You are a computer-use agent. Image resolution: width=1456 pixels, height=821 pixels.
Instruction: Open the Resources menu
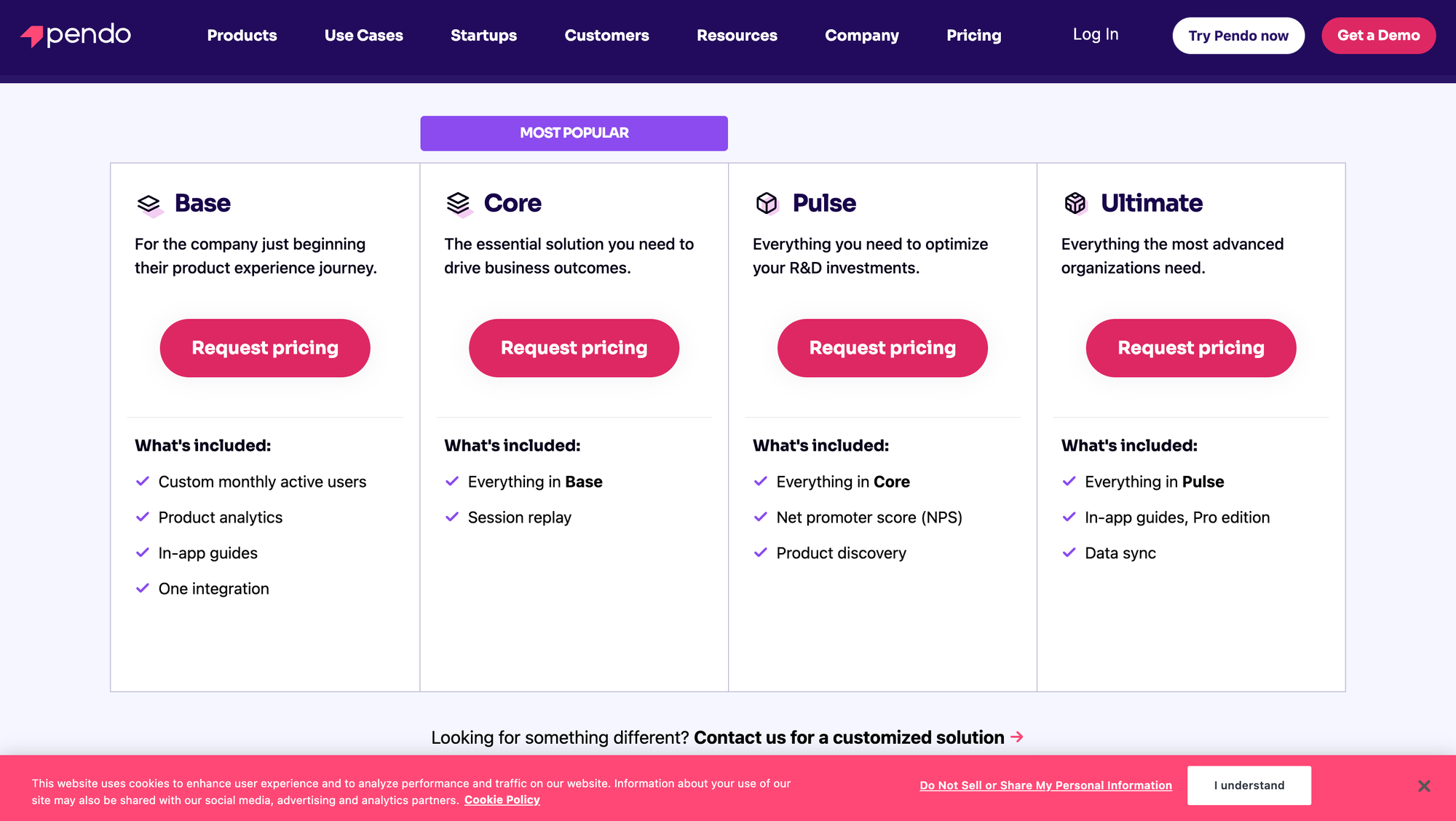click(737, 36)
